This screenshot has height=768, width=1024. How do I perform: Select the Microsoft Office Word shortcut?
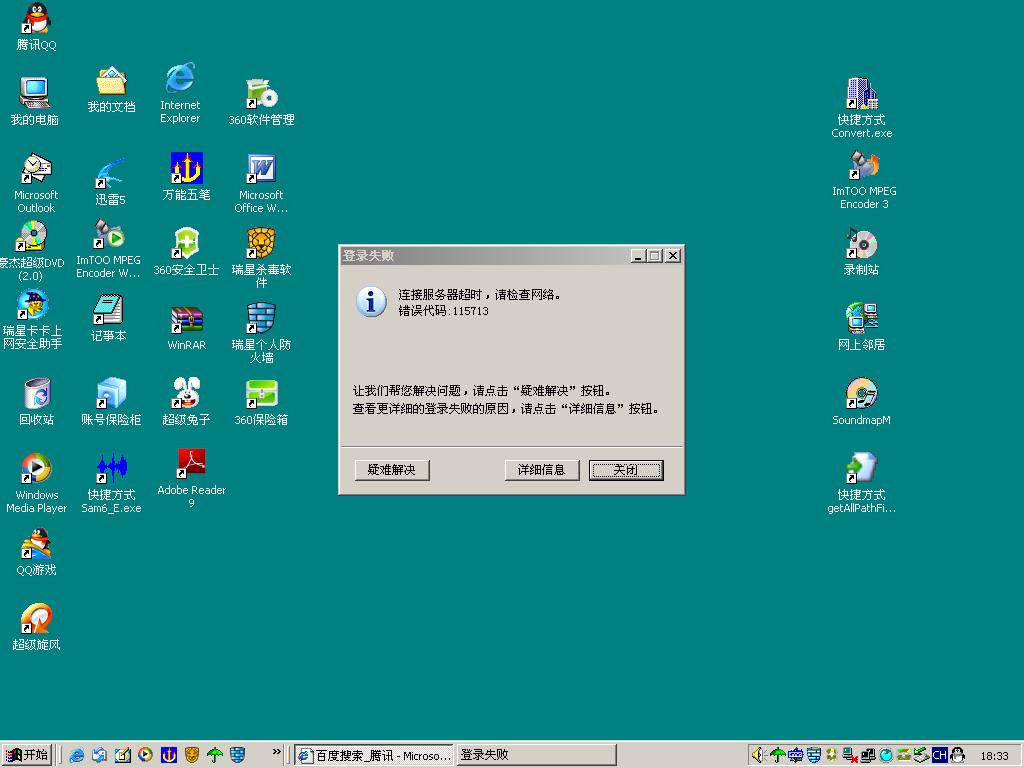pyautogui.click(x=261, y=183)
